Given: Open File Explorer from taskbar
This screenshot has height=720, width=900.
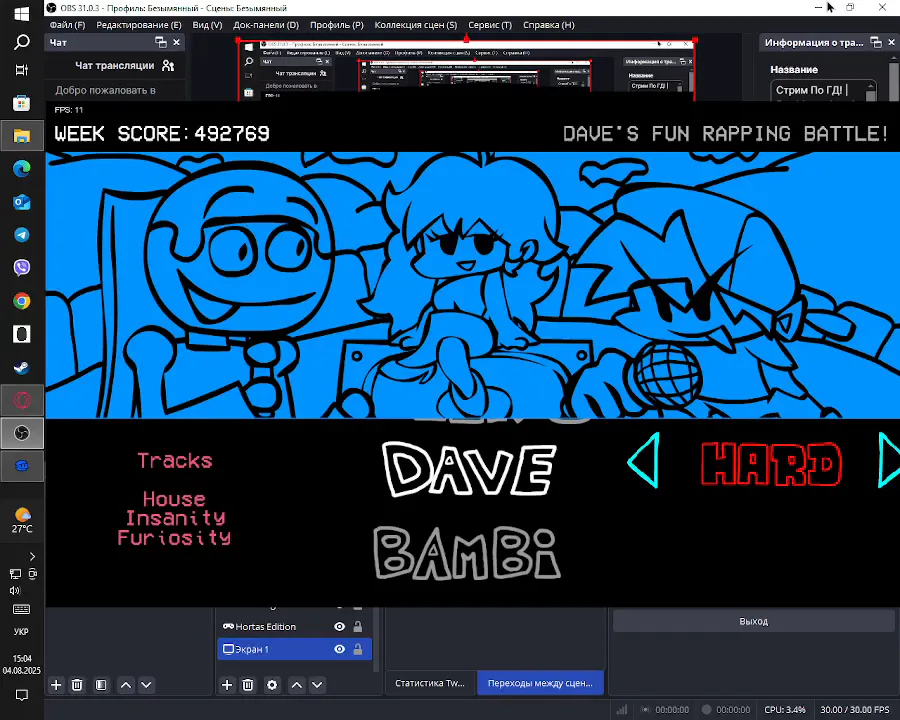Looking at the screenshot, I should [x=22, y=136].
